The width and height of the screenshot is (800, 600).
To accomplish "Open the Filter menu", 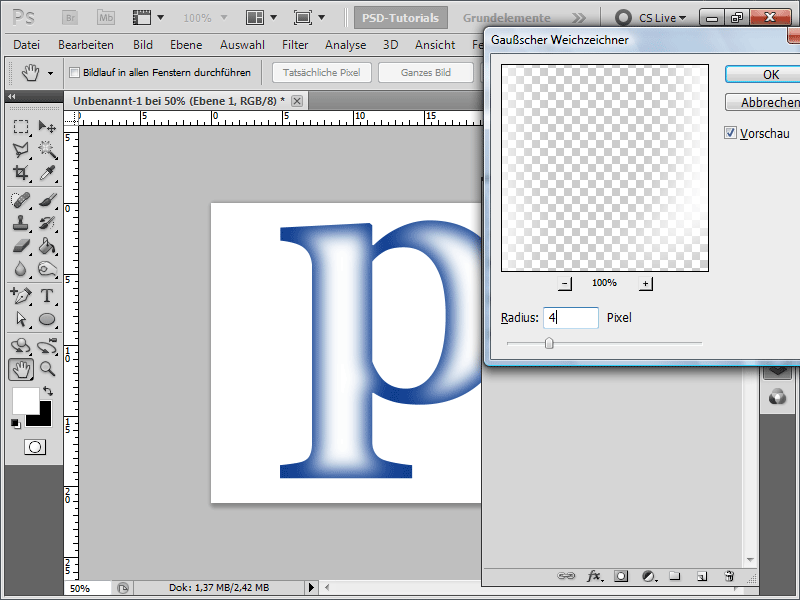I will [295, 45].
